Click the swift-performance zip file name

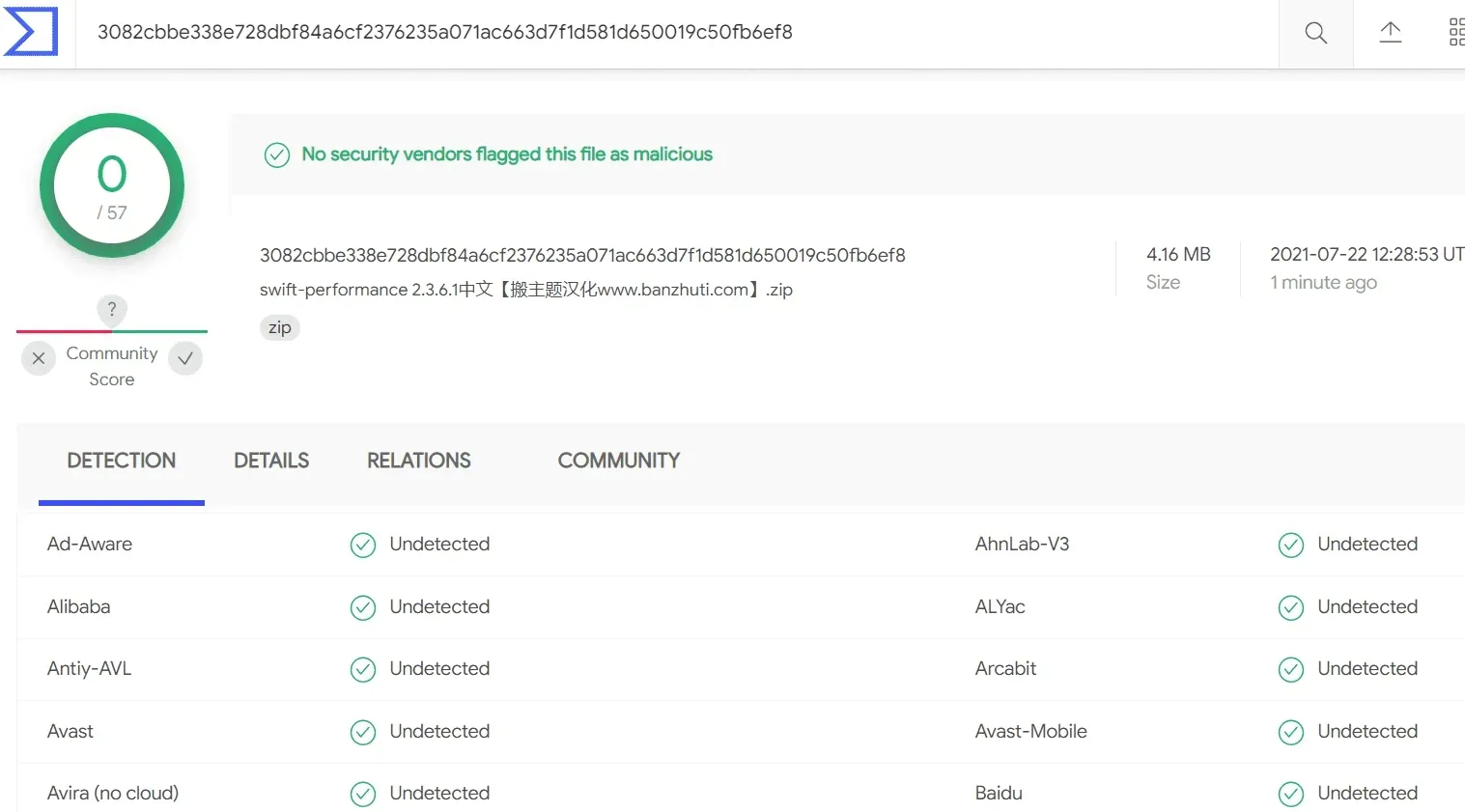pyautogui.click(x=526, y=290)
